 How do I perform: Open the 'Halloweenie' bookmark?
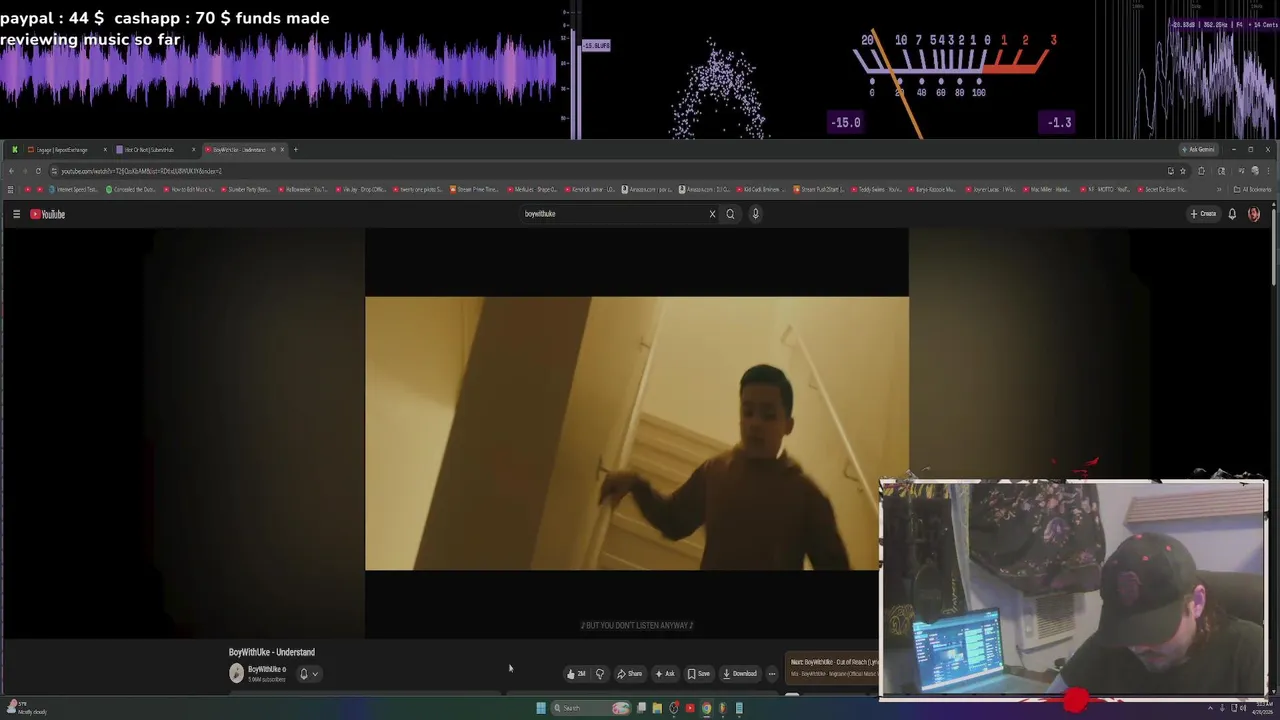(304, 189)
